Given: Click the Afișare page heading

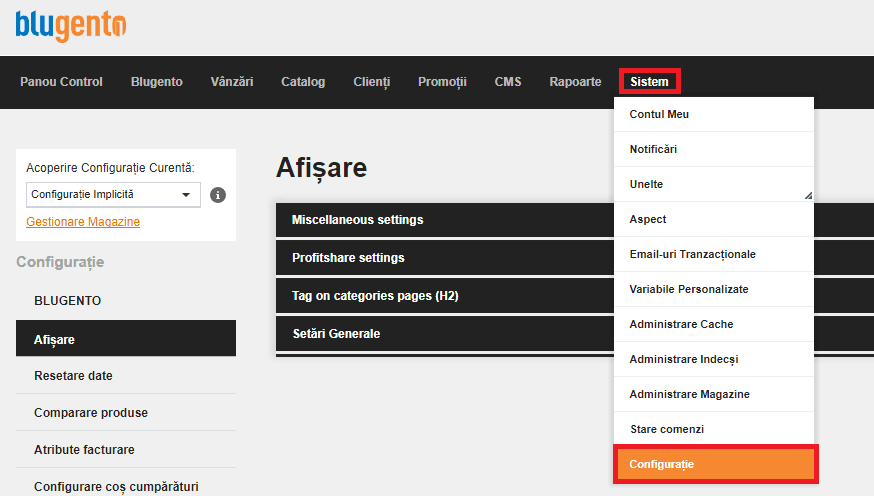Looking at the screenshot, I should 322,168.
